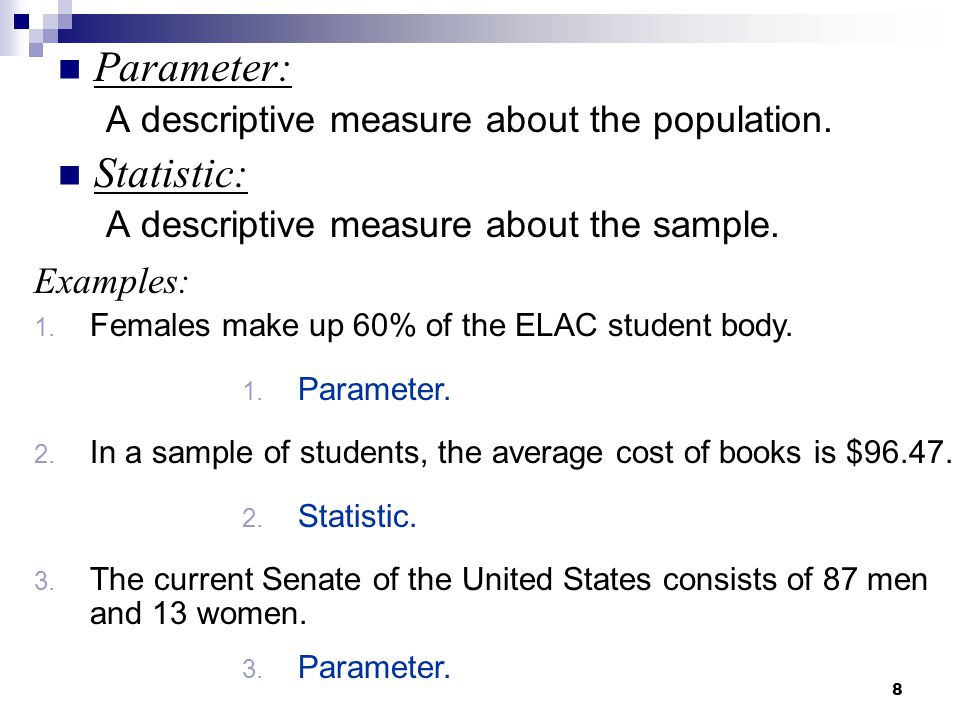
Task: Select example 1 about ELAC student body
Action: click(x=441, y=326)
